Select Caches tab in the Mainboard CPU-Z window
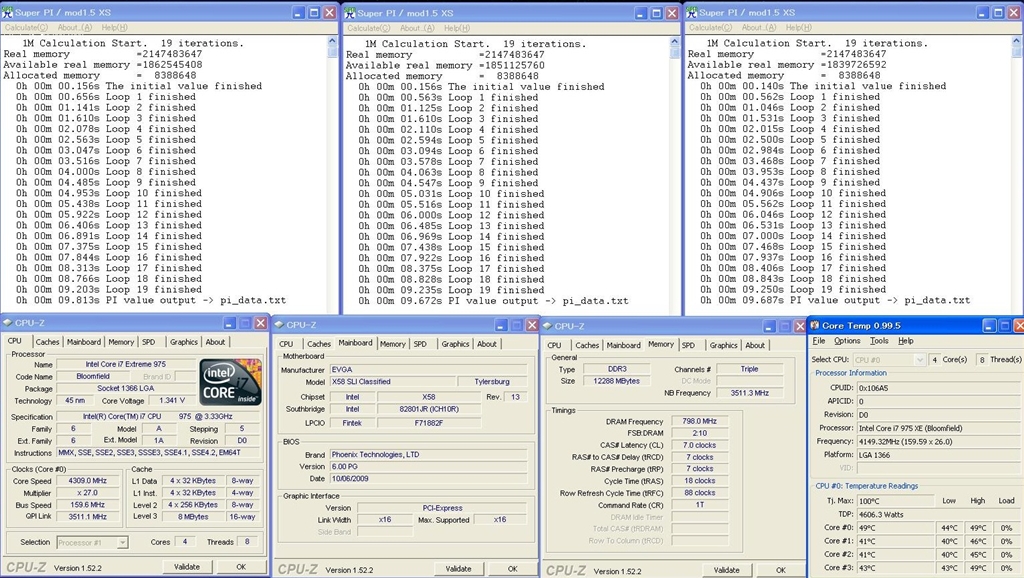This screenshot has width=1024, height=578. pos(319,344)
